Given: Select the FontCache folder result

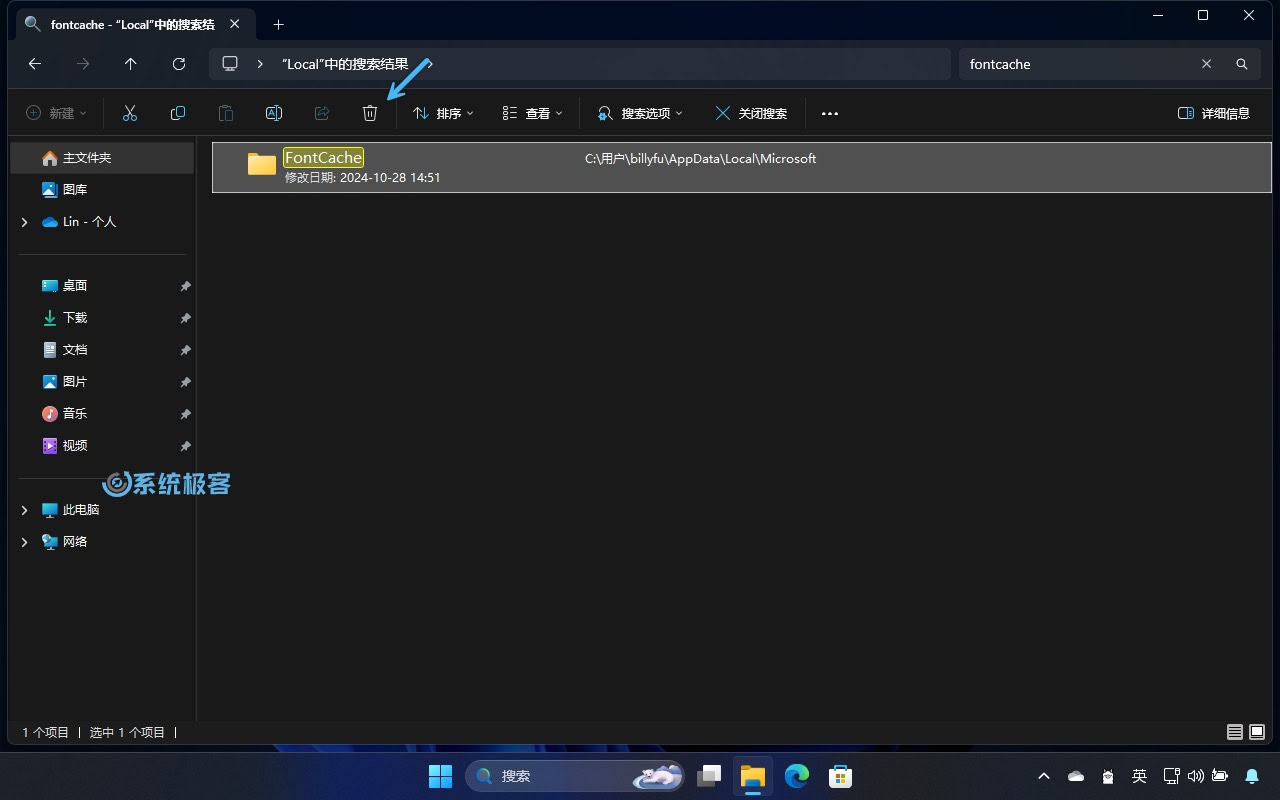Looking at the screenshot, I should [741, 167].
